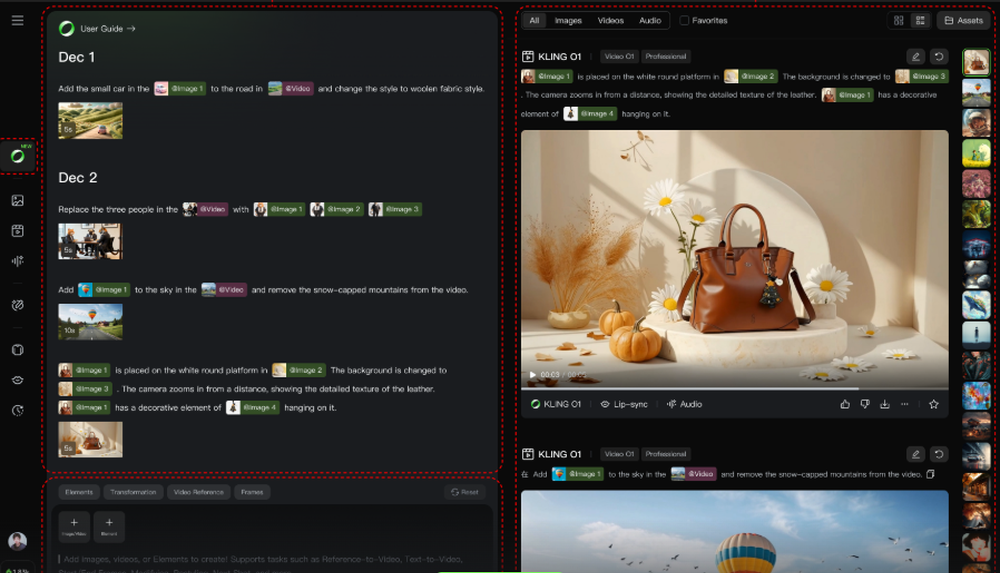Open the lips icon tool in the sidebar
Screen dimensions: 1000x573
pyautogui.click(x=18, y=380)
